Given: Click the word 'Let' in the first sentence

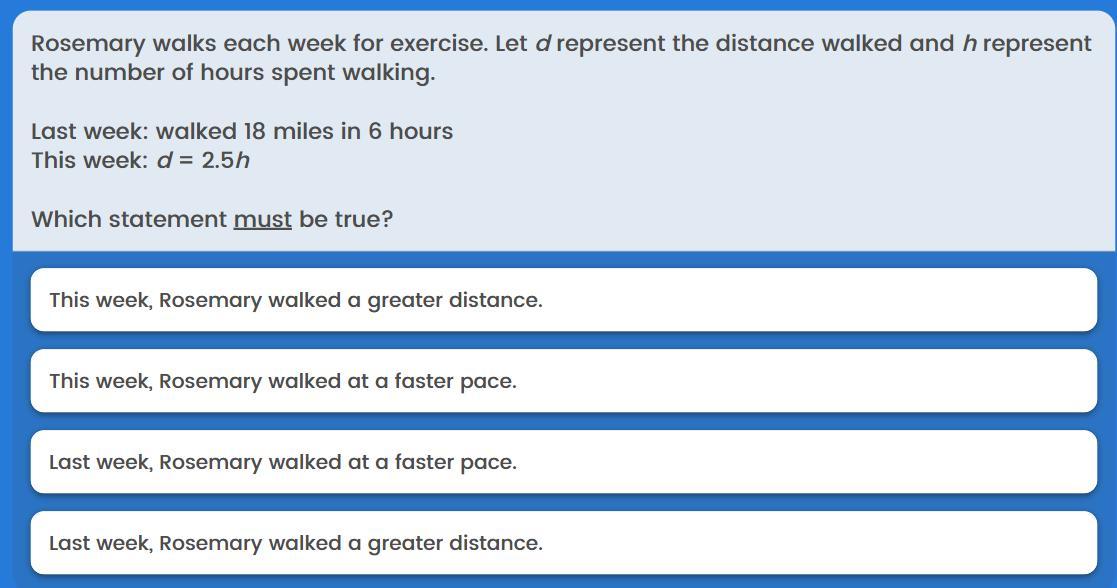Looking at the screenshot, I should pyautogui.click(x=511, y=43).
